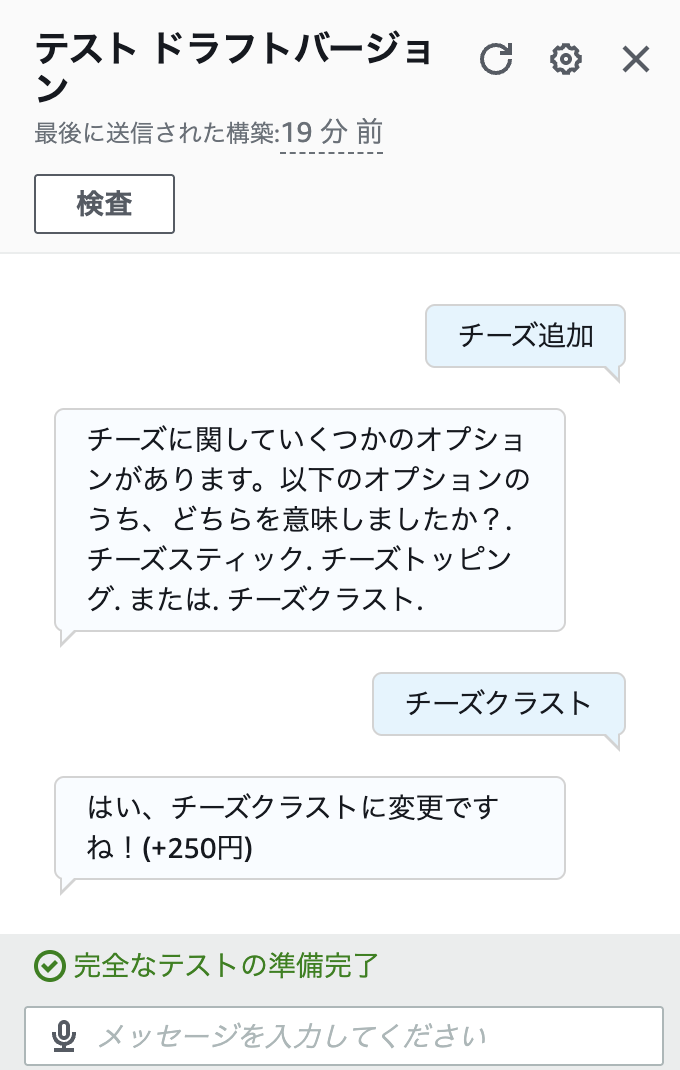Click the チーズ追加 chat bubble
Viewport: 680px width, 1070px height.
525,336
